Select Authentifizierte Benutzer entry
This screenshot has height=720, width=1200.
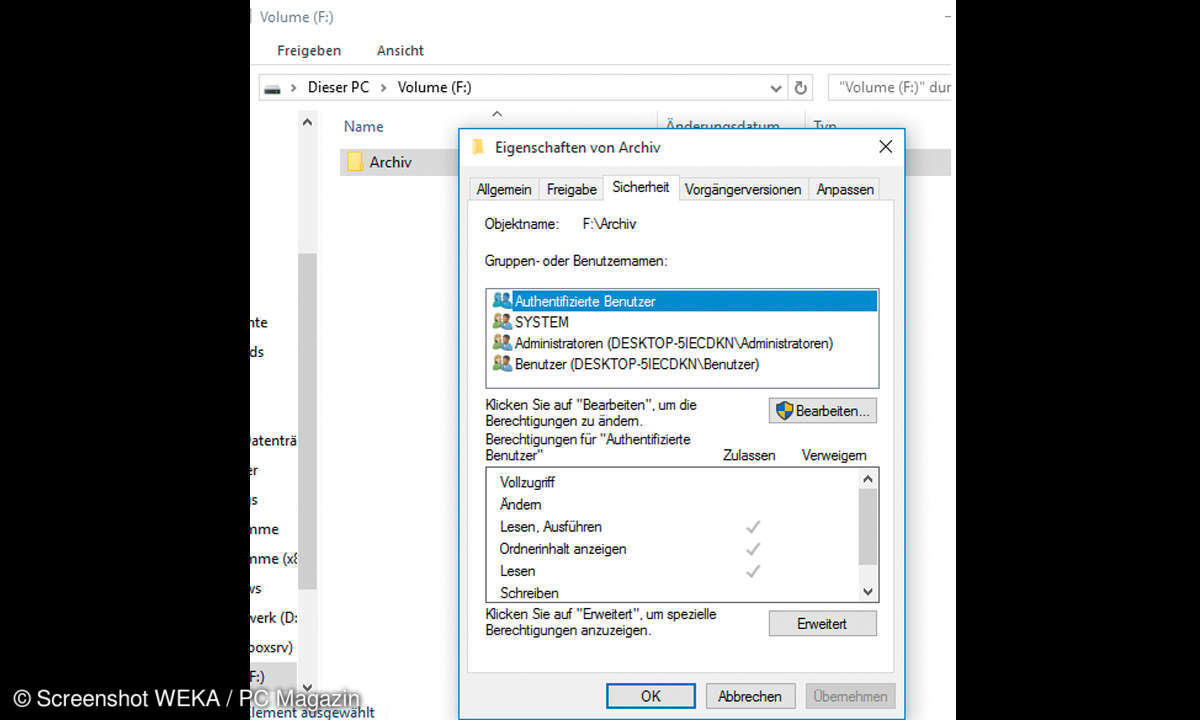(x=682, y=300)
